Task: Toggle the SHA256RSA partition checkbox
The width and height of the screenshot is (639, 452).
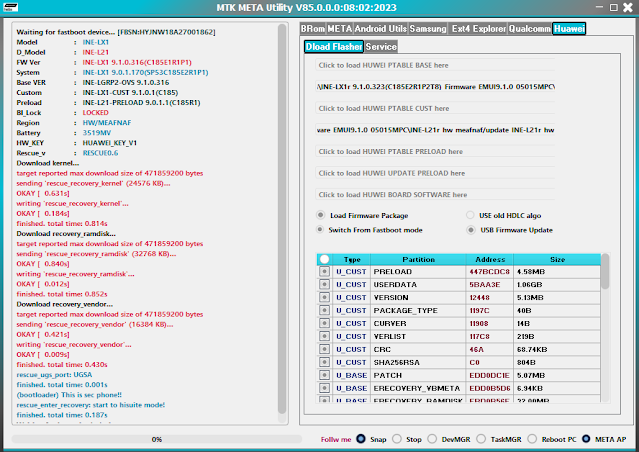Action: (324, 362)
